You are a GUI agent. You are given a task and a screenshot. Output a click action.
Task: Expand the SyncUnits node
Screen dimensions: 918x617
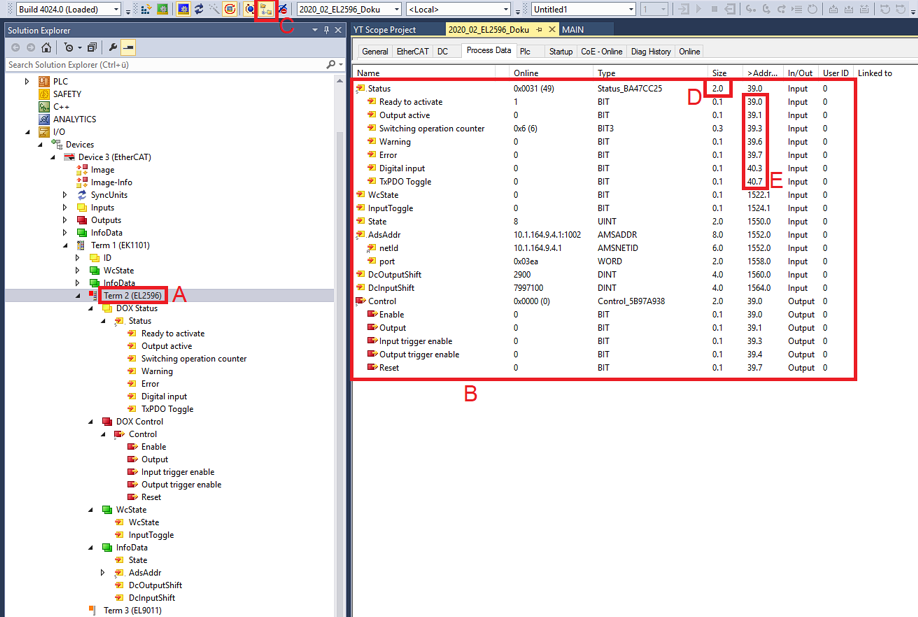point(65,195)
